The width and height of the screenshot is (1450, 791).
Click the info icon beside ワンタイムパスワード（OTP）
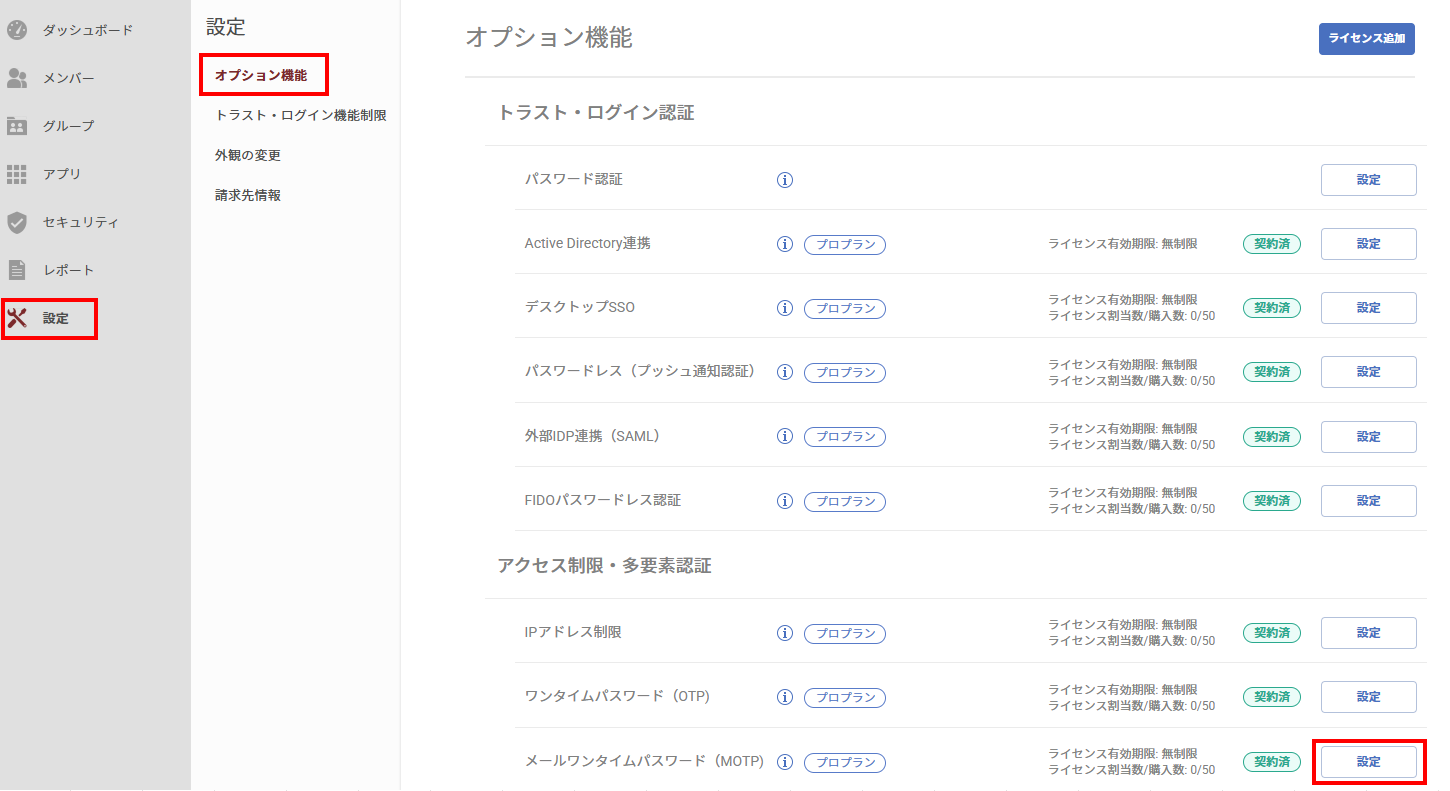(785, 697)
